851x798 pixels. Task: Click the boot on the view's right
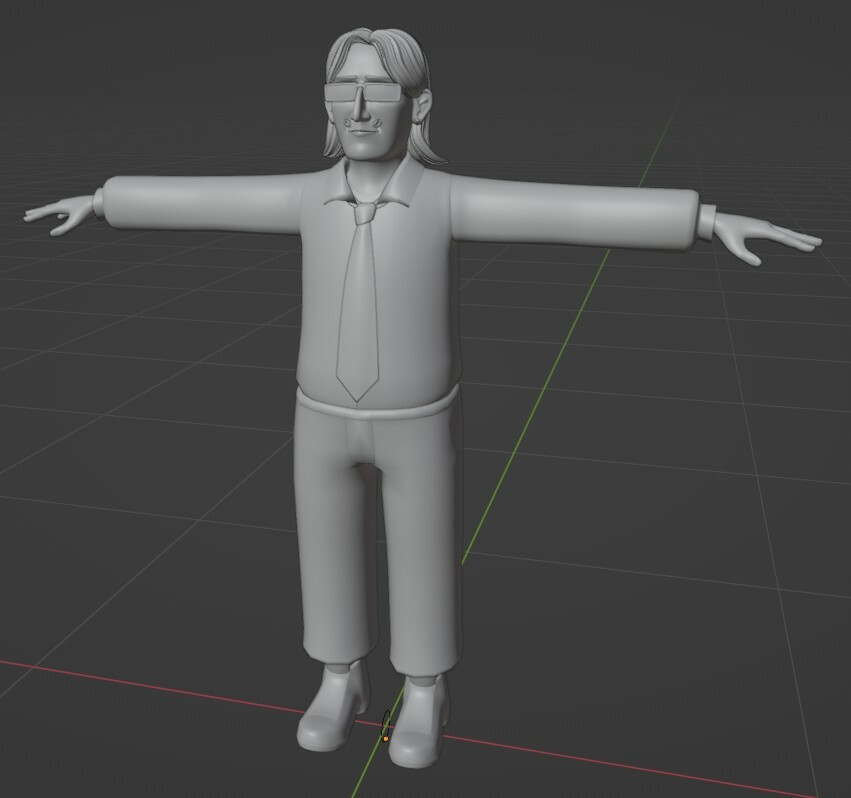click(x=420, y=722)
